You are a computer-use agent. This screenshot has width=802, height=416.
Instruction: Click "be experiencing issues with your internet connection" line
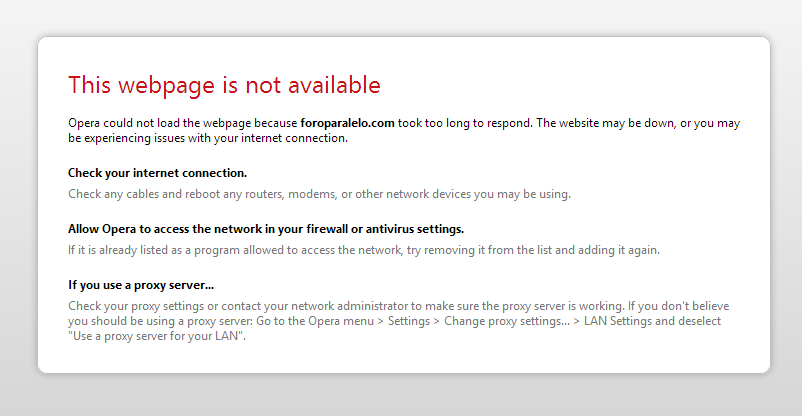(x=208, y=138)
